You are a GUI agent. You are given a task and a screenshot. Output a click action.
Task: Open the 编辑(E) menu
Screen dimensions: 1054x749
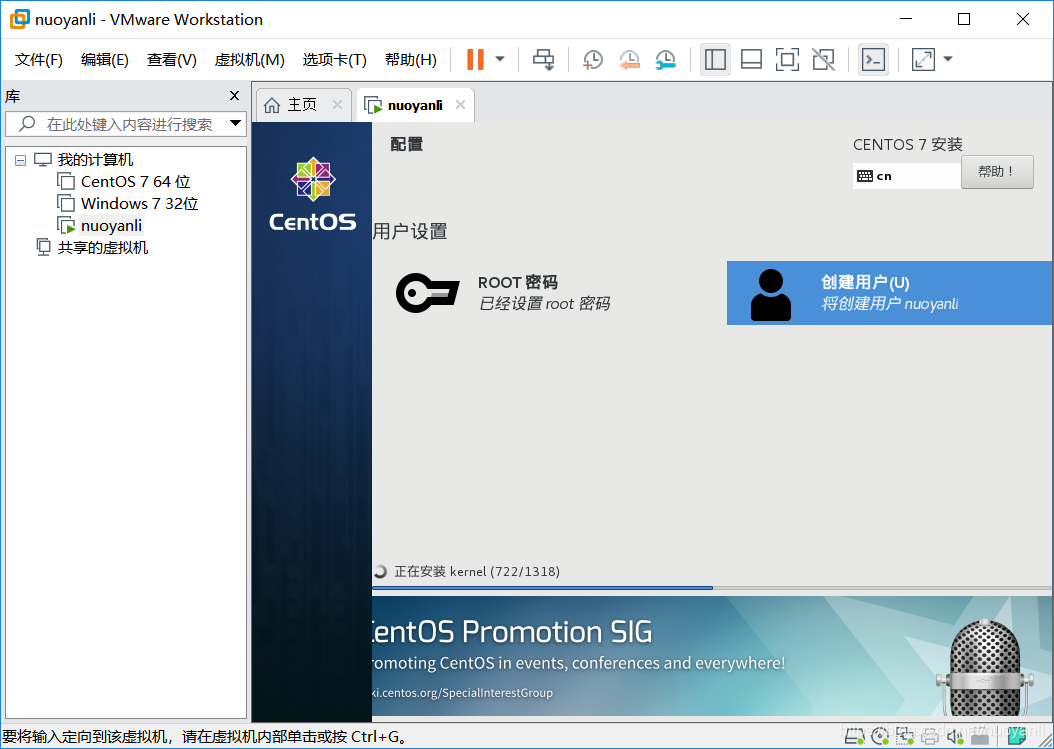pos(105,60)
